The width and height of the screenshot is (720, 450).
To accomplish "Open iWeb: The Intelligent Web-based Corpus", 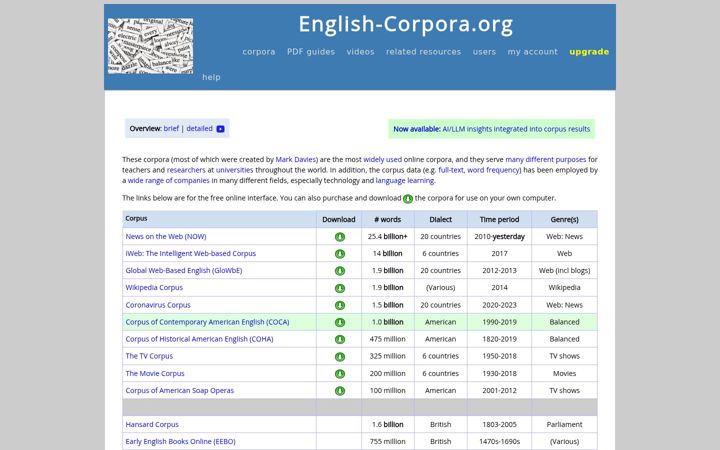I will pyautogui.click(x=191, y=253).
